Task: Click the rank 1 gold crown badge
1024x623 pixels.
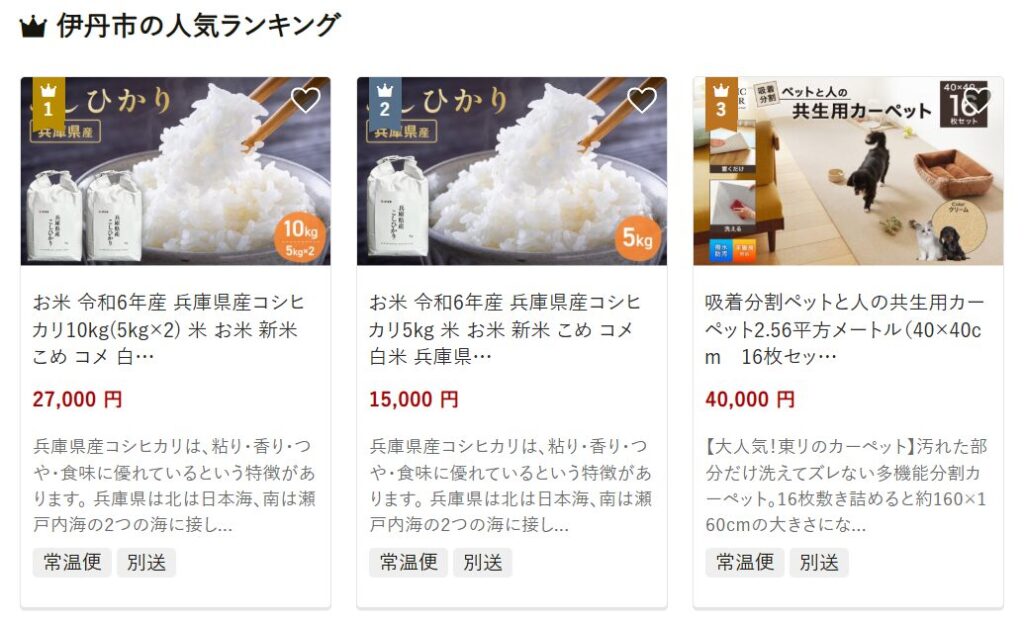Action: (48, 103)
